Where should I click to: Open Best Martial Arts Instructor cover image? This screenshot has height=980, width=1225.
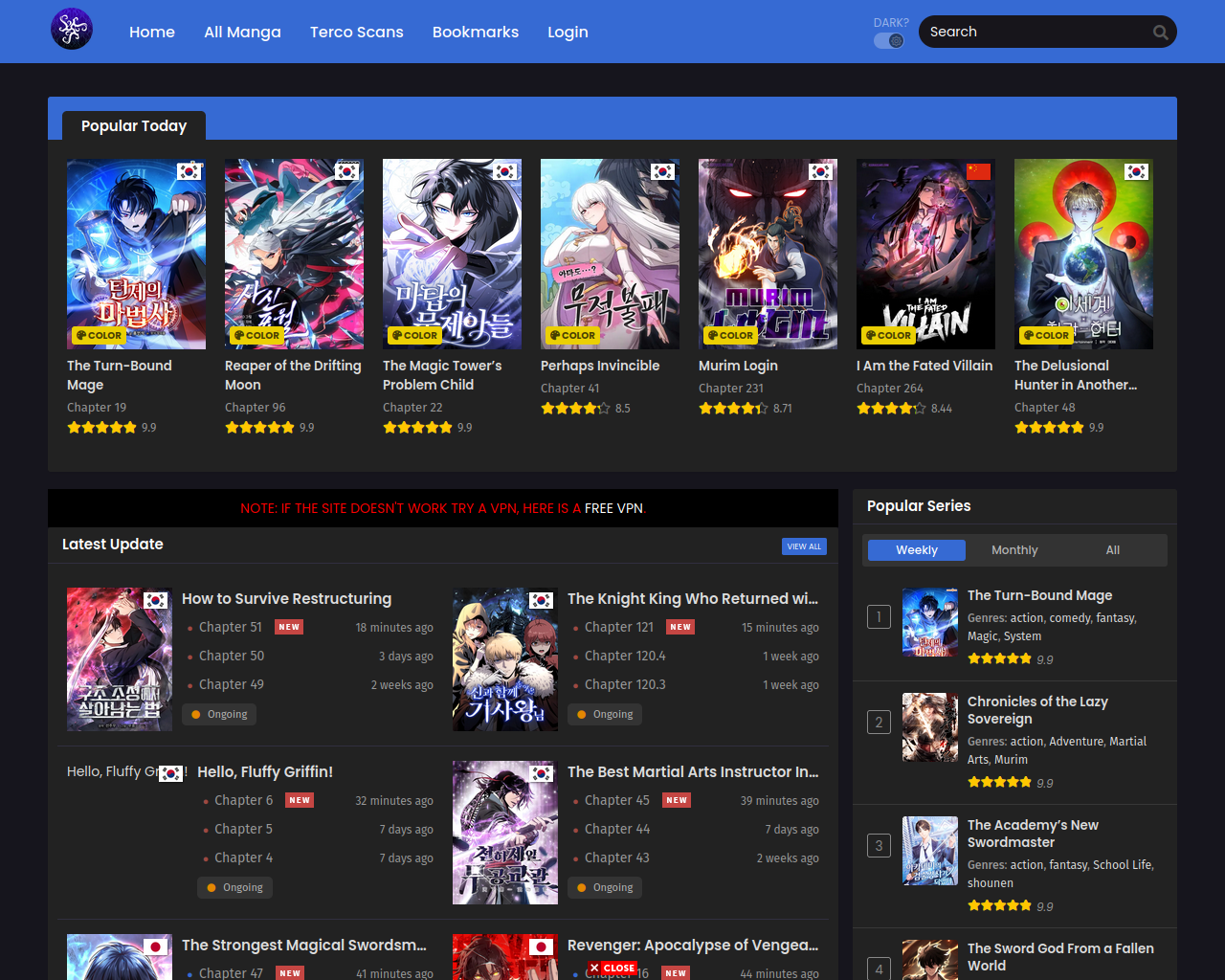pos(505,833)
